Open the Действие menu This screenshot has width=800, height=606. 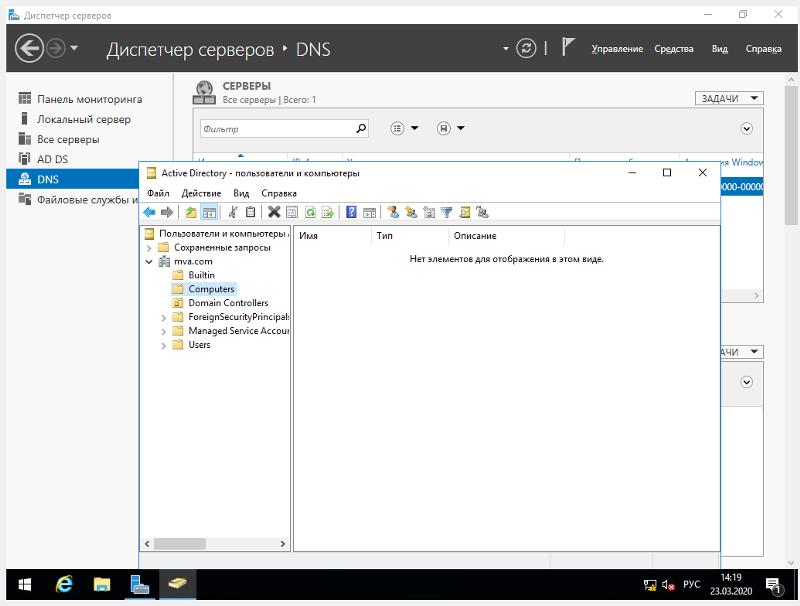(202, 193)
